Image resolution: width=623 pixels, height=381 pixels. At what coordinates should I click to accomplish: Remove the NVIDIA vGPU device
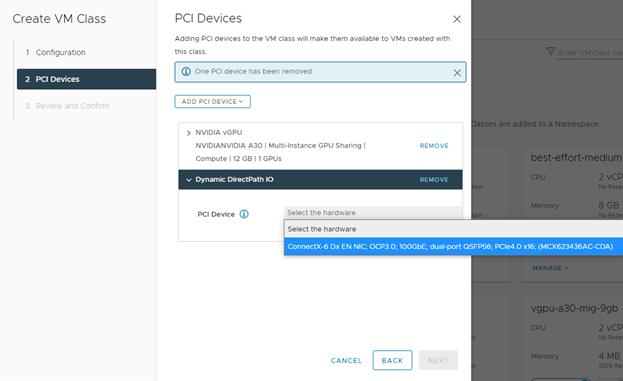click(x=434, y=146)
